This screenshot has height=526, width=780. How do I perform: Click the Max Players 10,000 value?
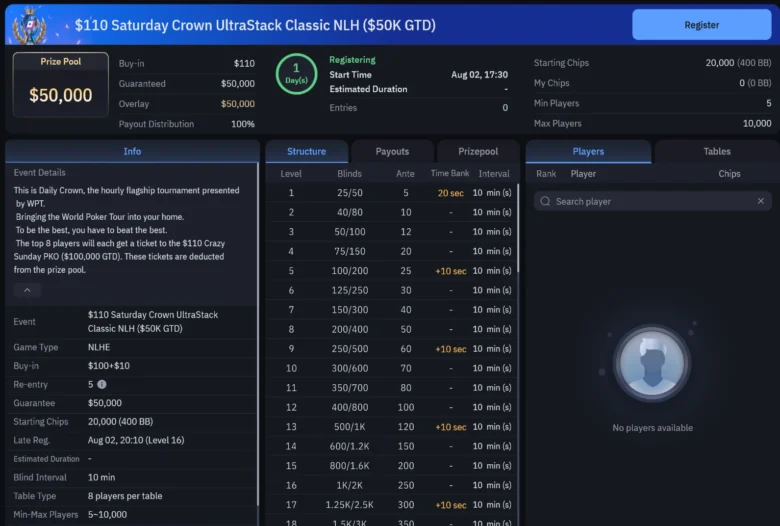click(x=757, y=123)
